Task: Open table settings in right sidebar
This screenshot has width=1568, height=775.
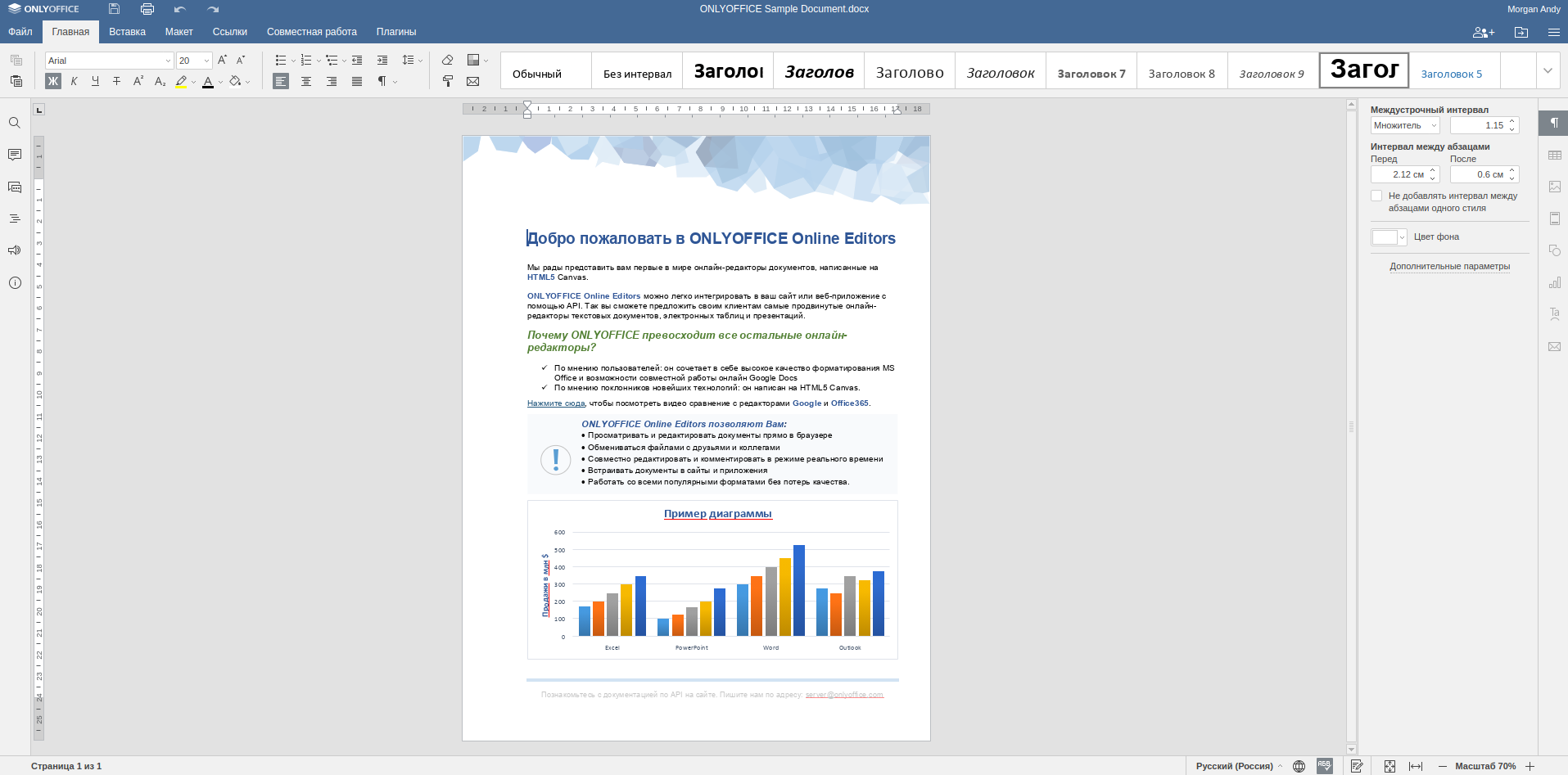Action: click(x=1554, y=155)
